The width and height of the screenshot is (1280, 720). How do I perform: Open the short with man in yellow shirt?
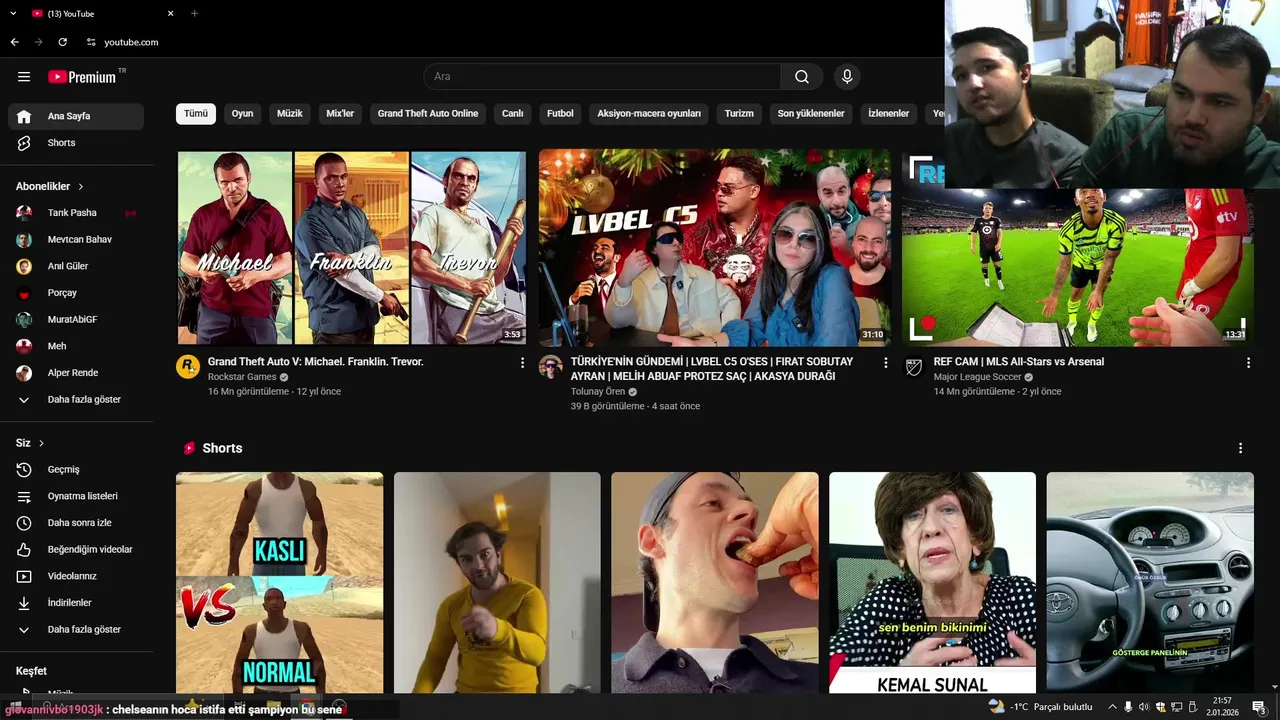497,582
